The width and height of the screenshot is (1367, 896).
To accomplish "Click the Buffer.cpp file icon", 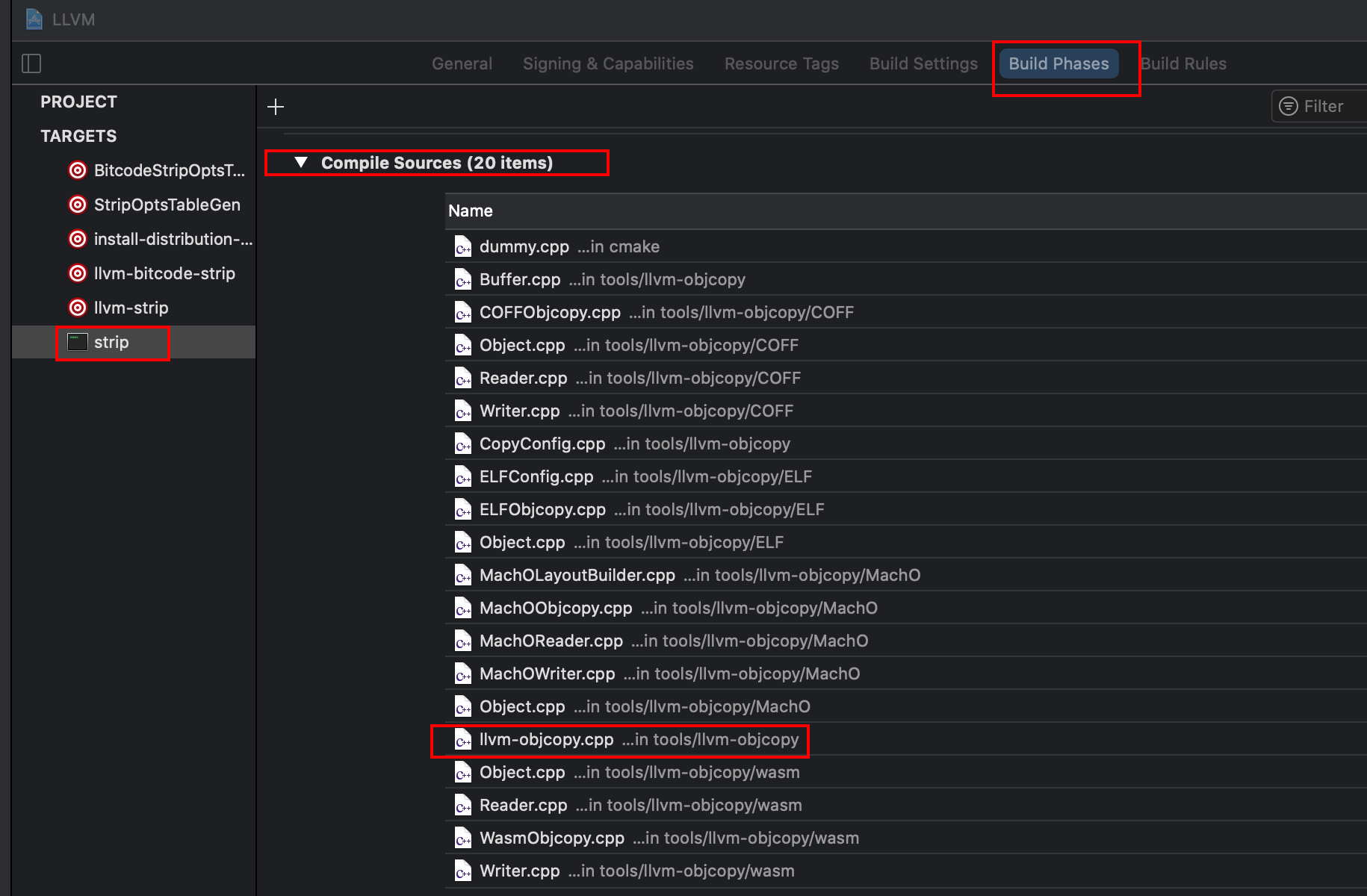I will 463,279.
